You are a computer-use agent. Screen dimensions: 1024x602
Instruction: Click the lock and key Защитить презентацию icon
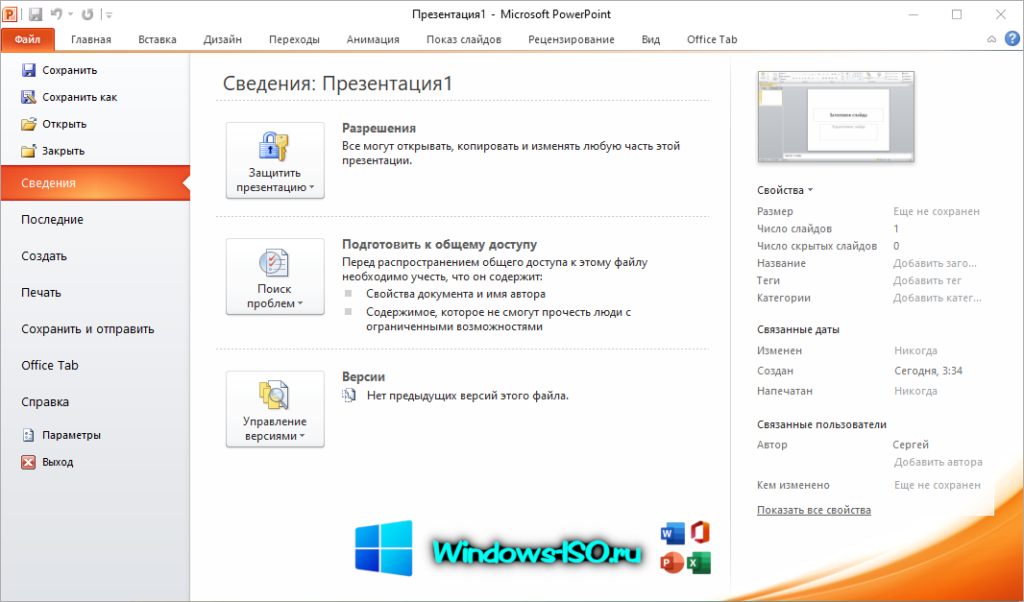(274, 146)
